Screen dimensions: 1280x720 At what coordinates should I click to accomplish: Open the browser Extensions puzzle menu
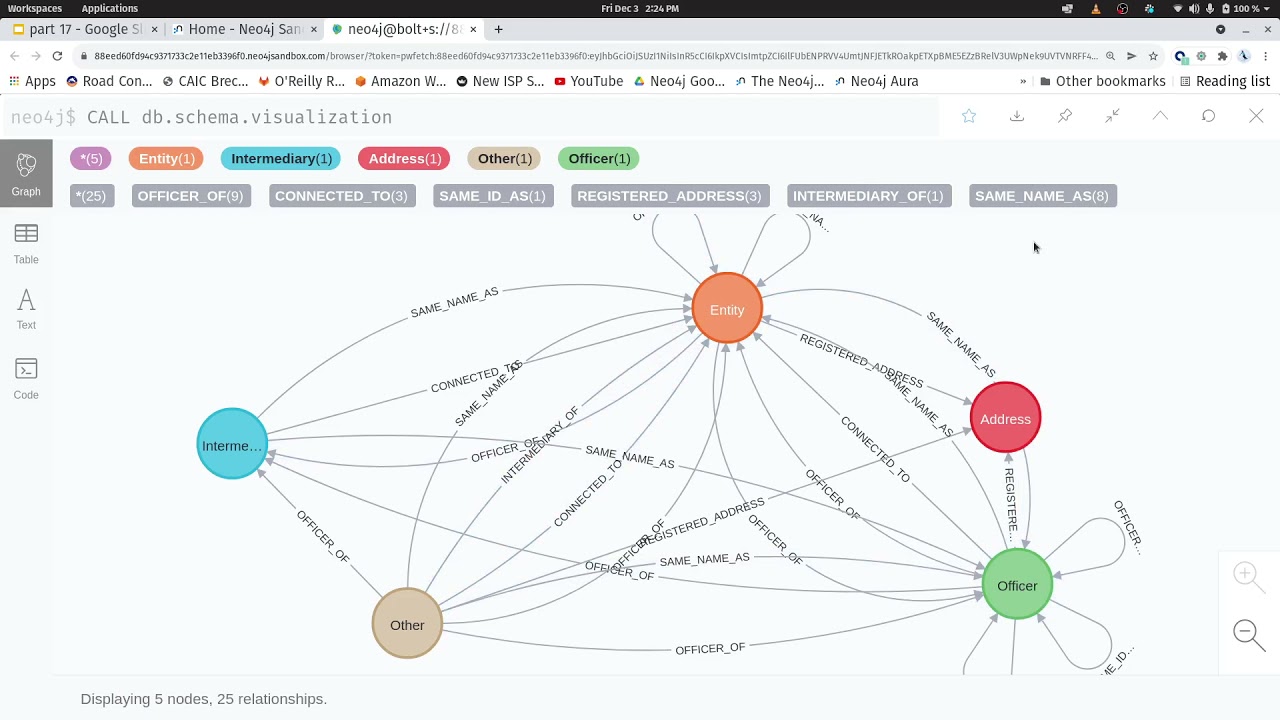[x=1222, y=56]
